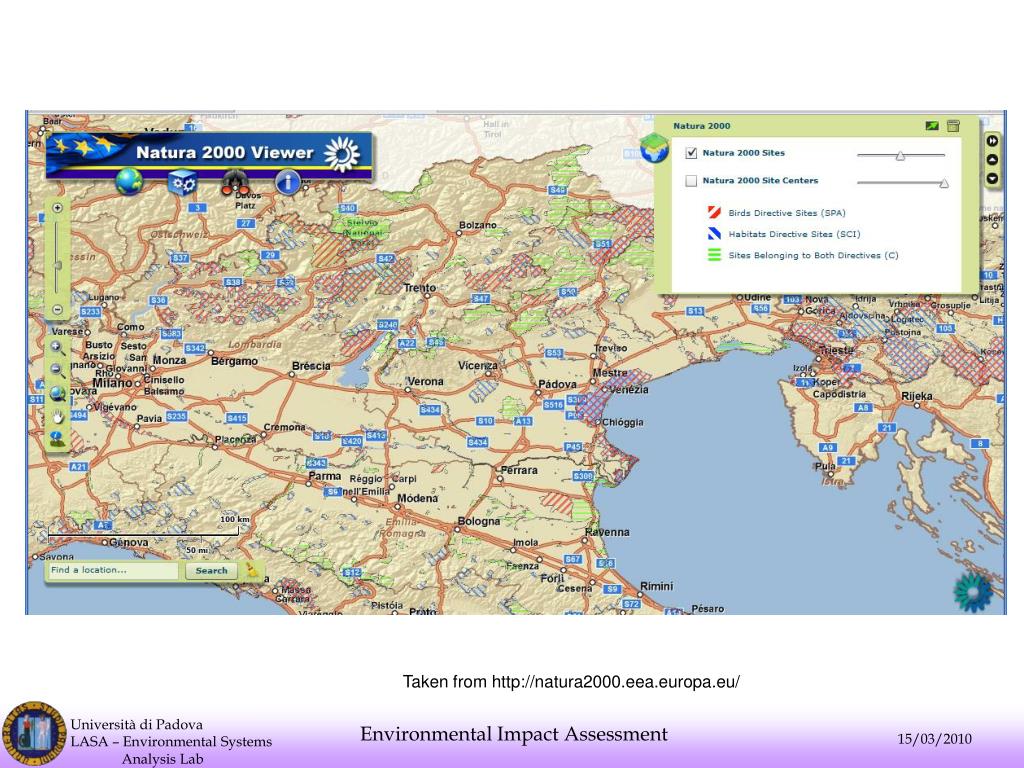Click the vertical zoom level slider handle
This screenshot has height=768, width=1024.
click(x=57, y=265)
